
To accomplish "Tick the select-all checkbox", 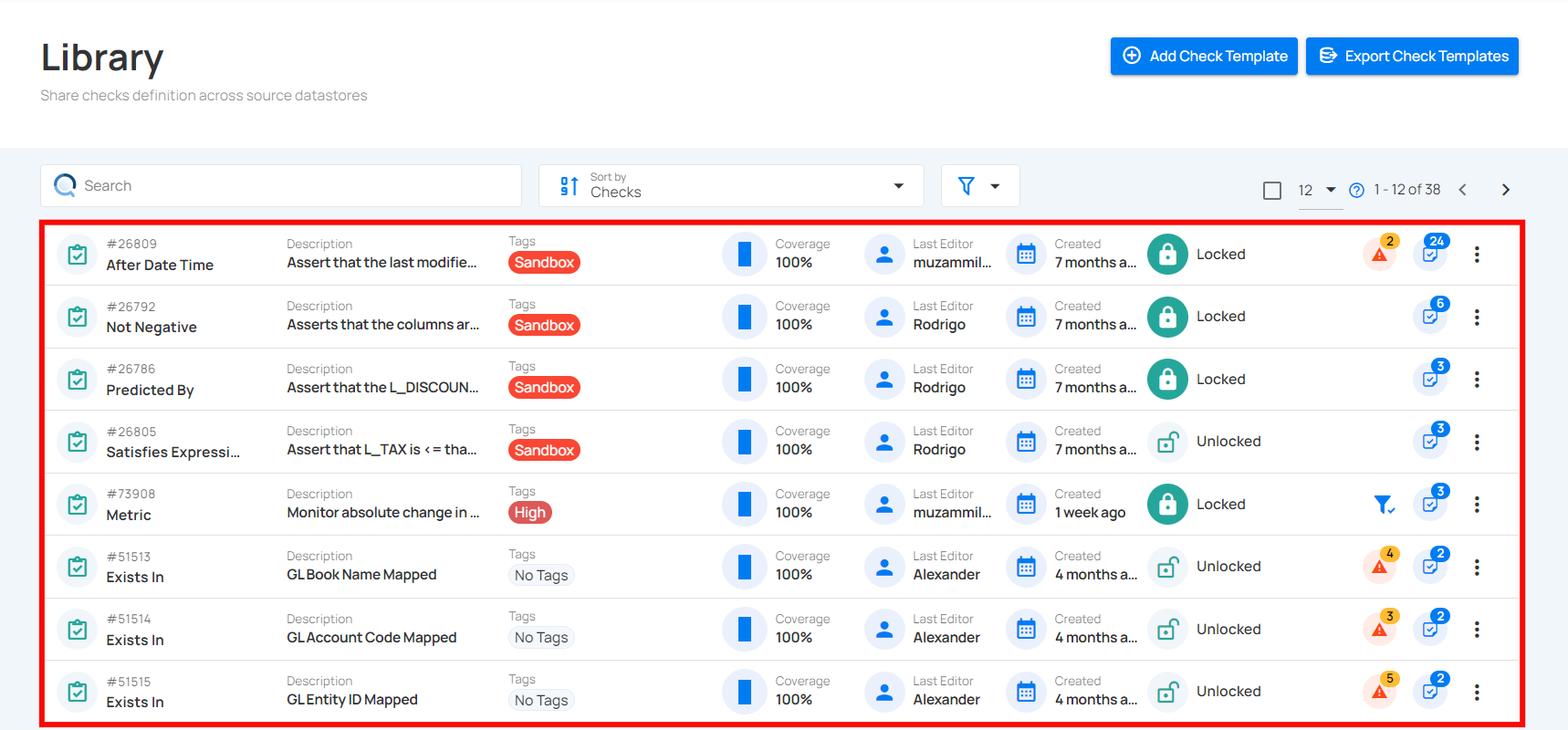I will pos(1272,190).
